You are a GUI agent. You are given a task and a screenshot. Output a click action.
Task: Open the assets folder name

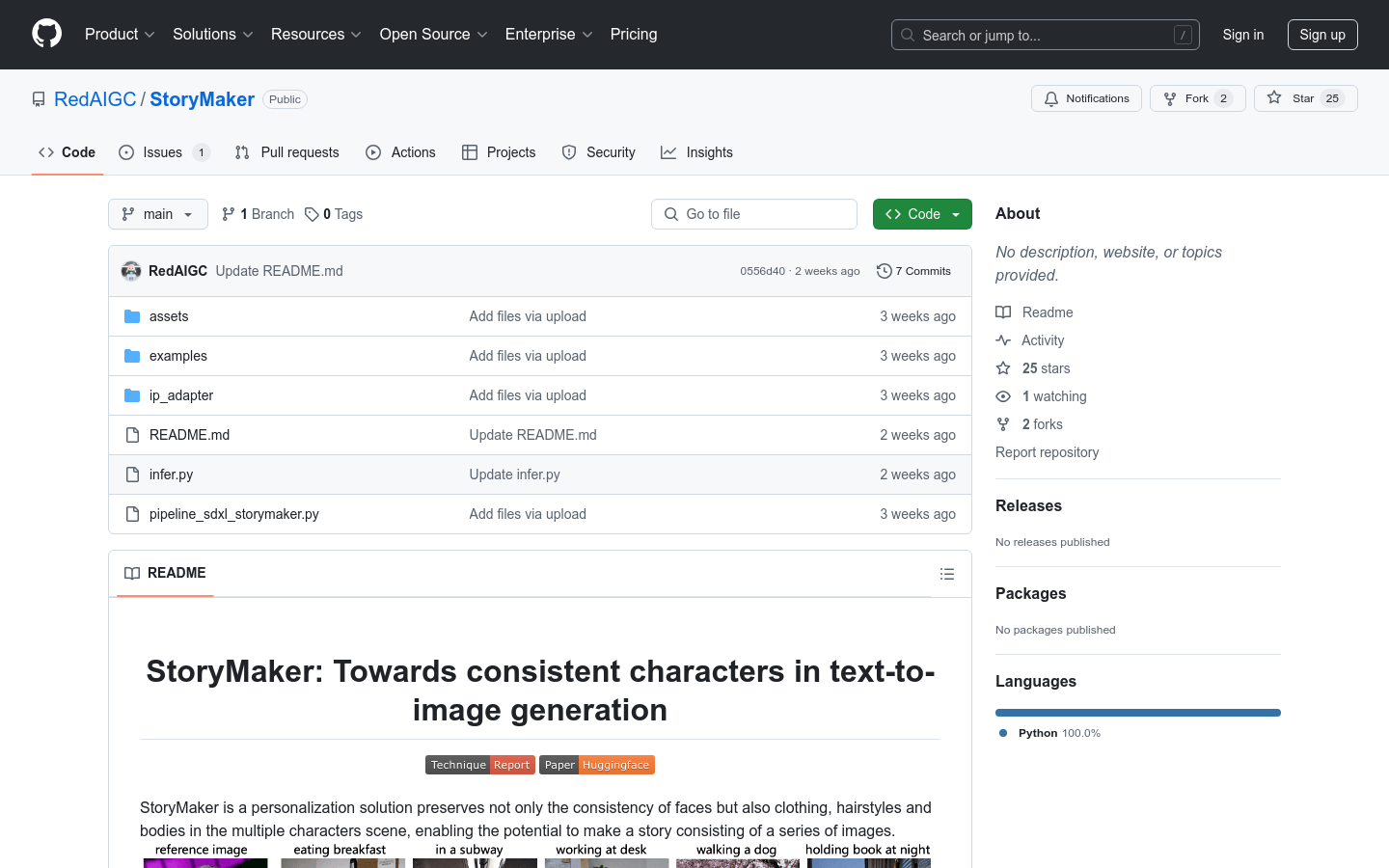[169, 316]
